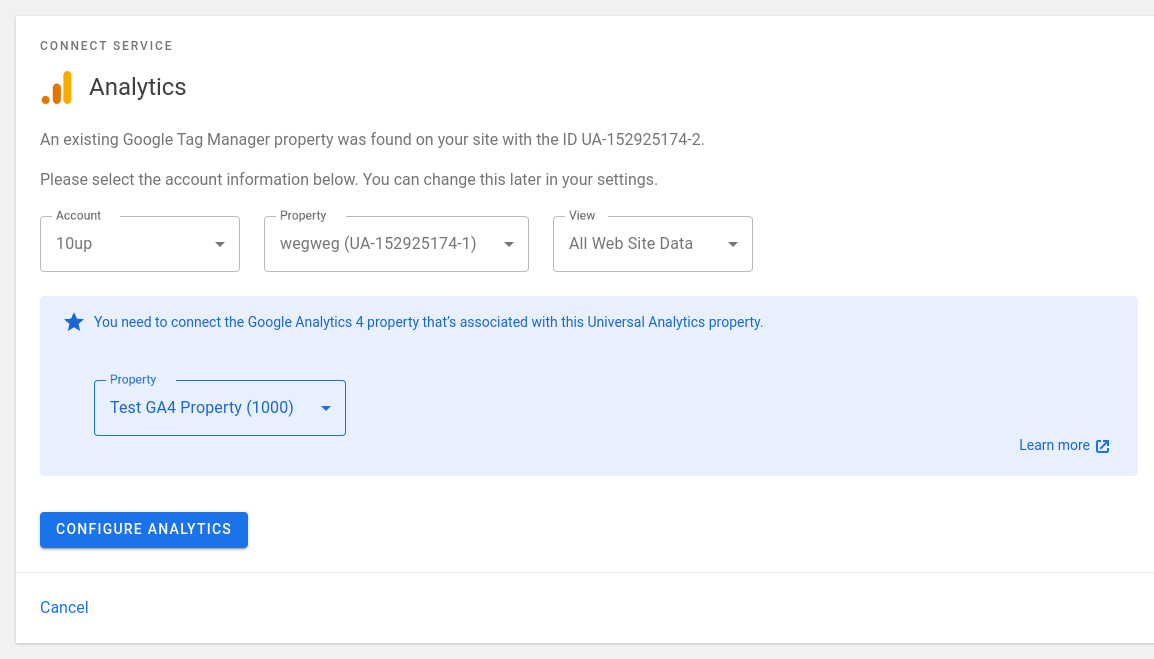Open the View dropdown showing All Web Site Data
The width and height of the screenshot is (1154, 659).
point(653,244)
